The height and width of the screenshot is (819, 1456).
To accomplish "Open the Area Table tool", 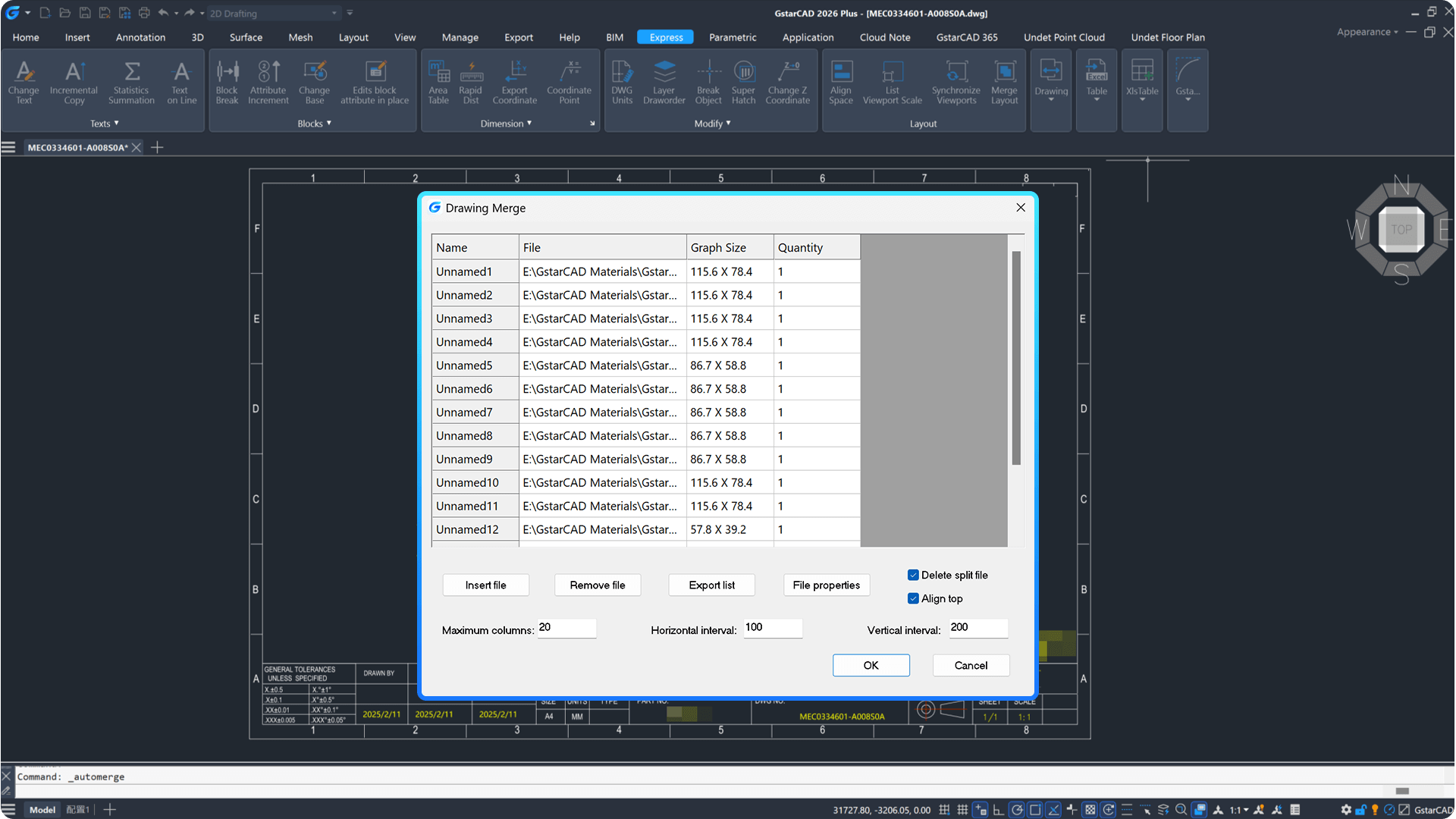I will click(x=438, y=81).
